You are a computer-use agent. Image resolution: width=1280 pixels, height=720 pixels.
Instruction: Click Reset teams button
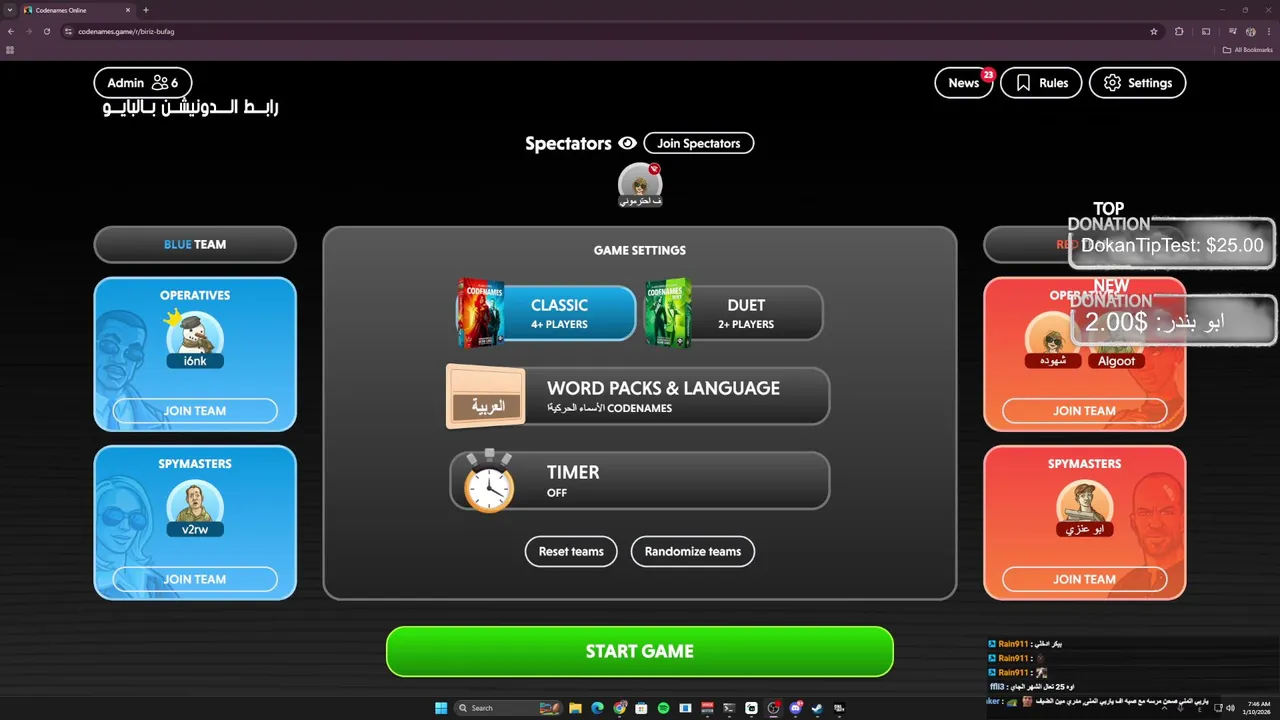(571, 551)
